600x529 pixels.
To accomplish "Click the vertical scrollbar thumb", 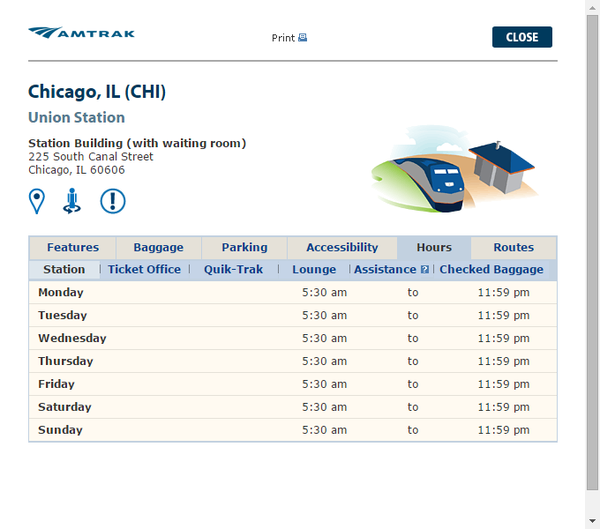I will [592, 253].
